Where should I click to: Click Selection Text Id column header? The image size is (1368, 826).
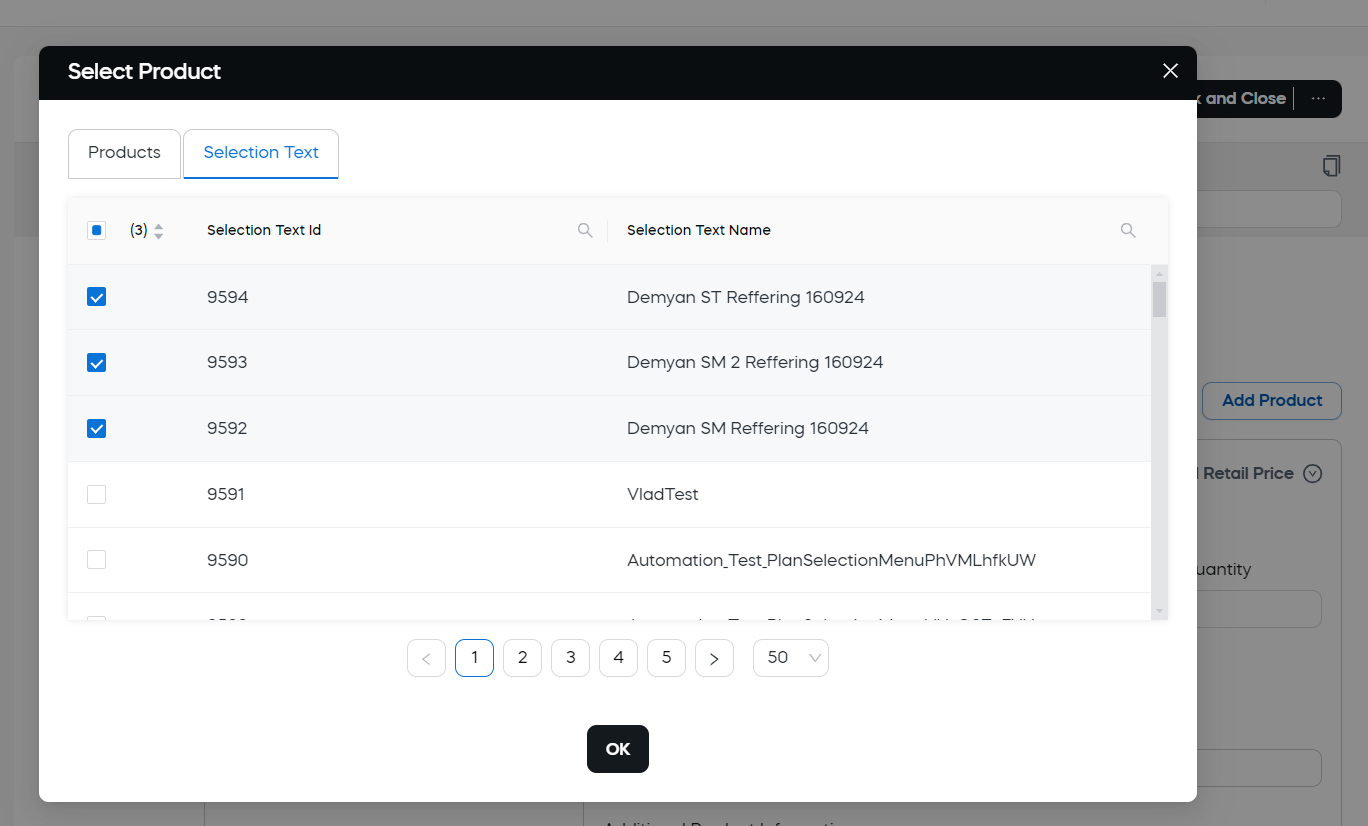264,231
